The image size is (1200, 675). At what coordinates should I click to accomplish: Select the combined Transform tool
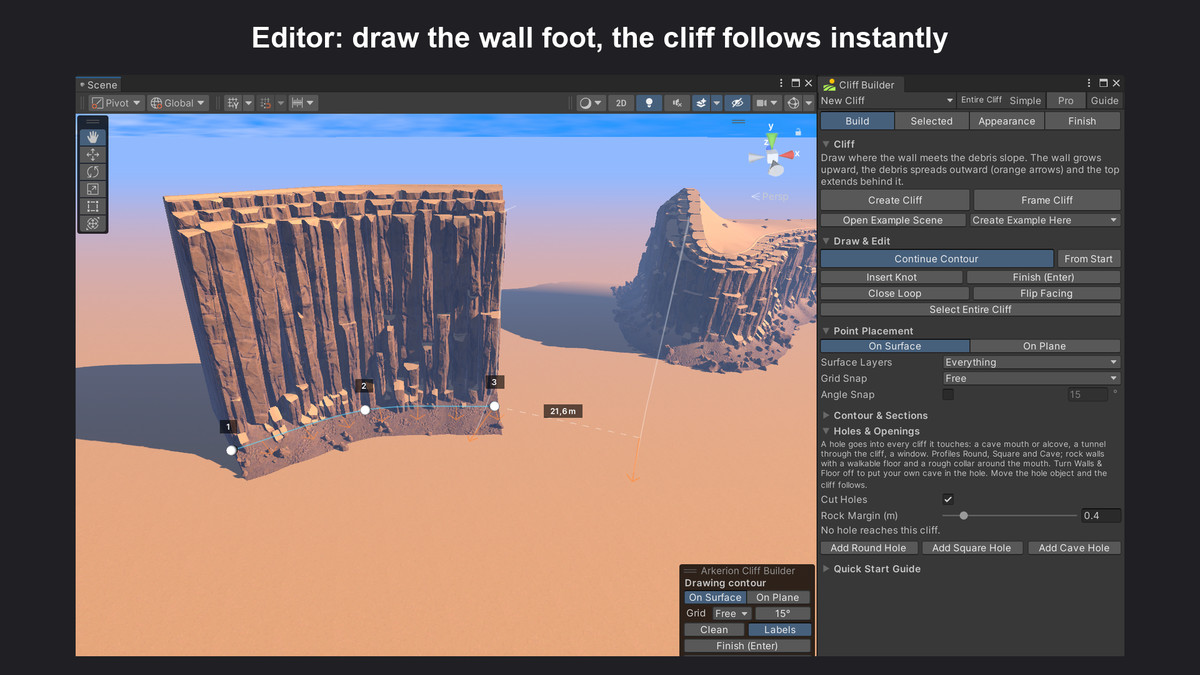(x=93, y=223)
